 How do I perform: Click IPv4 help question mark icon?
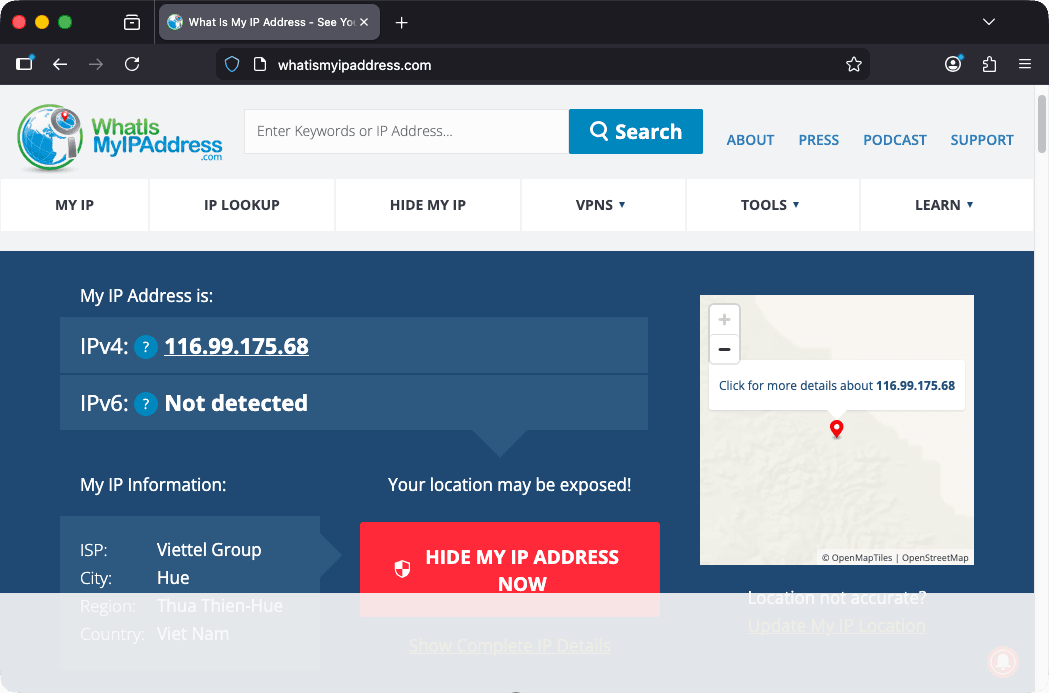click(x=146, y=347)
